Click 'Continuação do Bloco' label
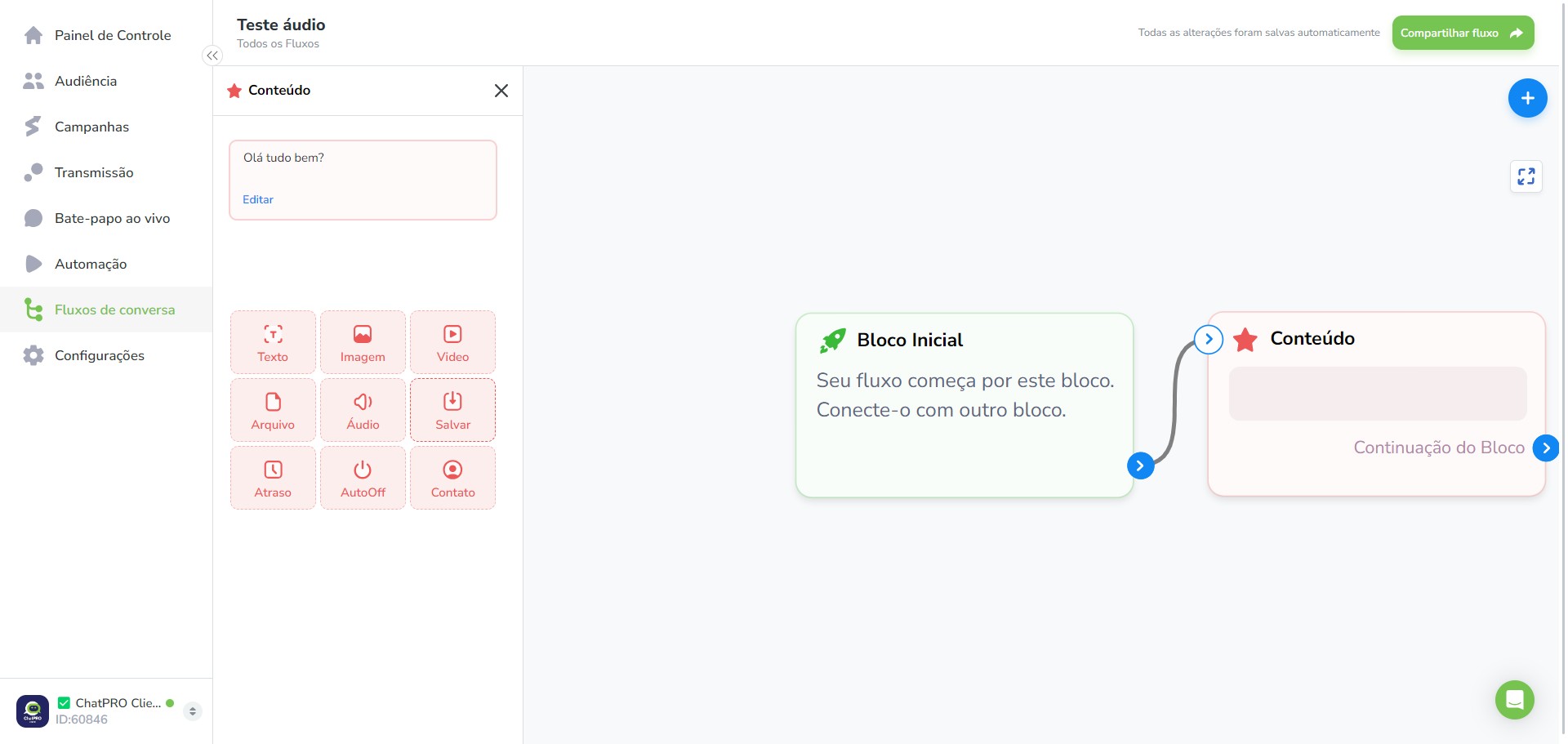Image resolution: width=1568 pixels, height=744 pixels. [x=1439, y=448]
